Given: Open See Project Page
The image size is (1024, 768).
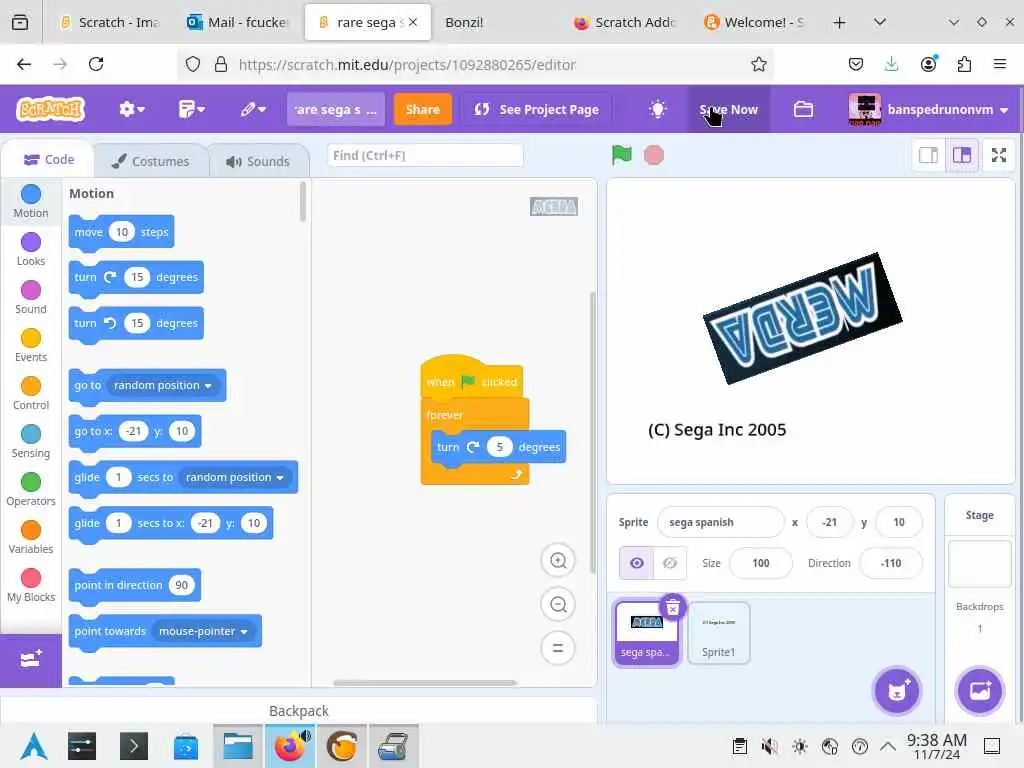Looking at the screenshot, I should (x=537, y=109).
